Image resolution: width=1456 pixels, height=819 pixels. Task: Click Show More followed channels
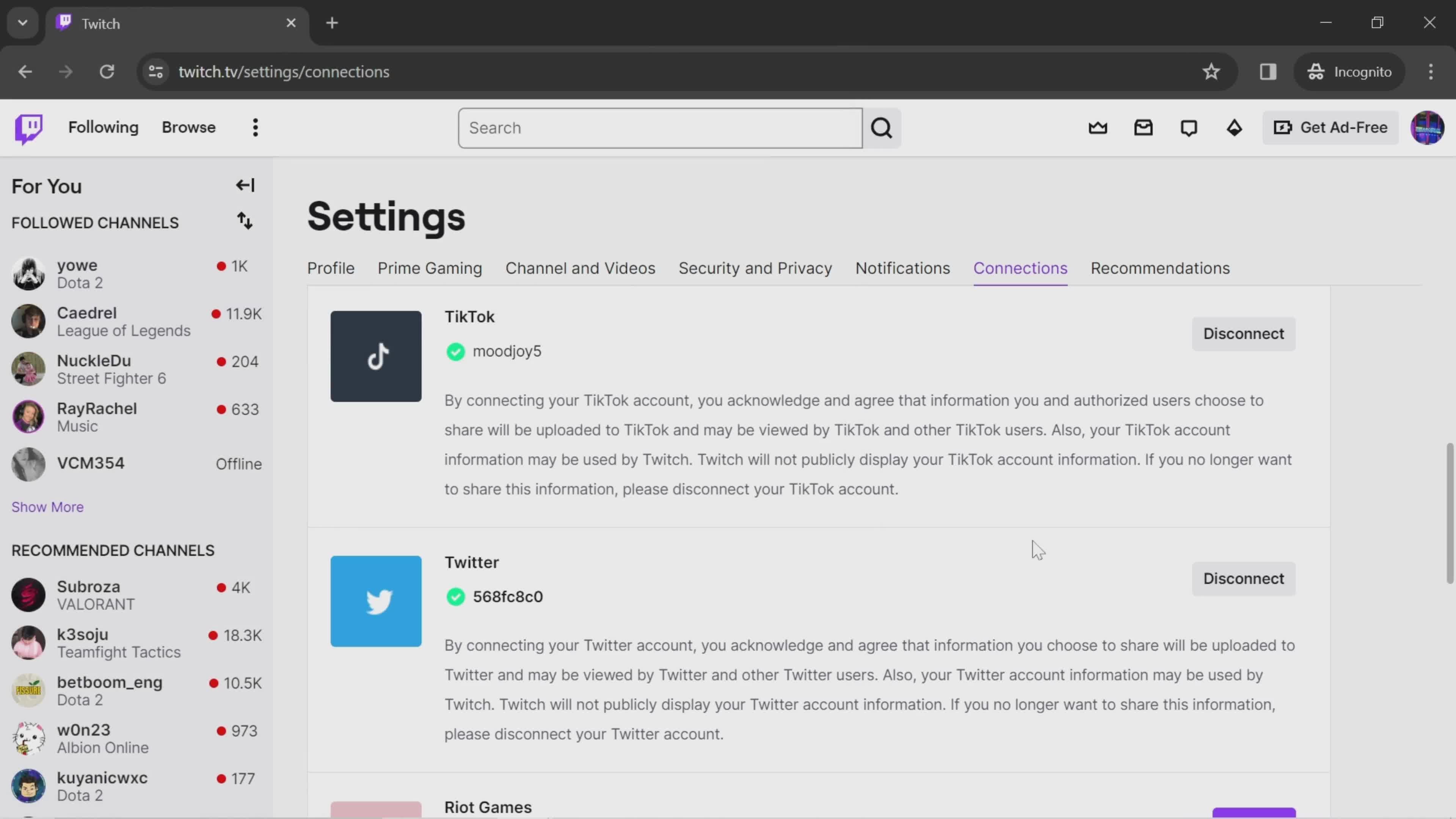click(47, 508)
